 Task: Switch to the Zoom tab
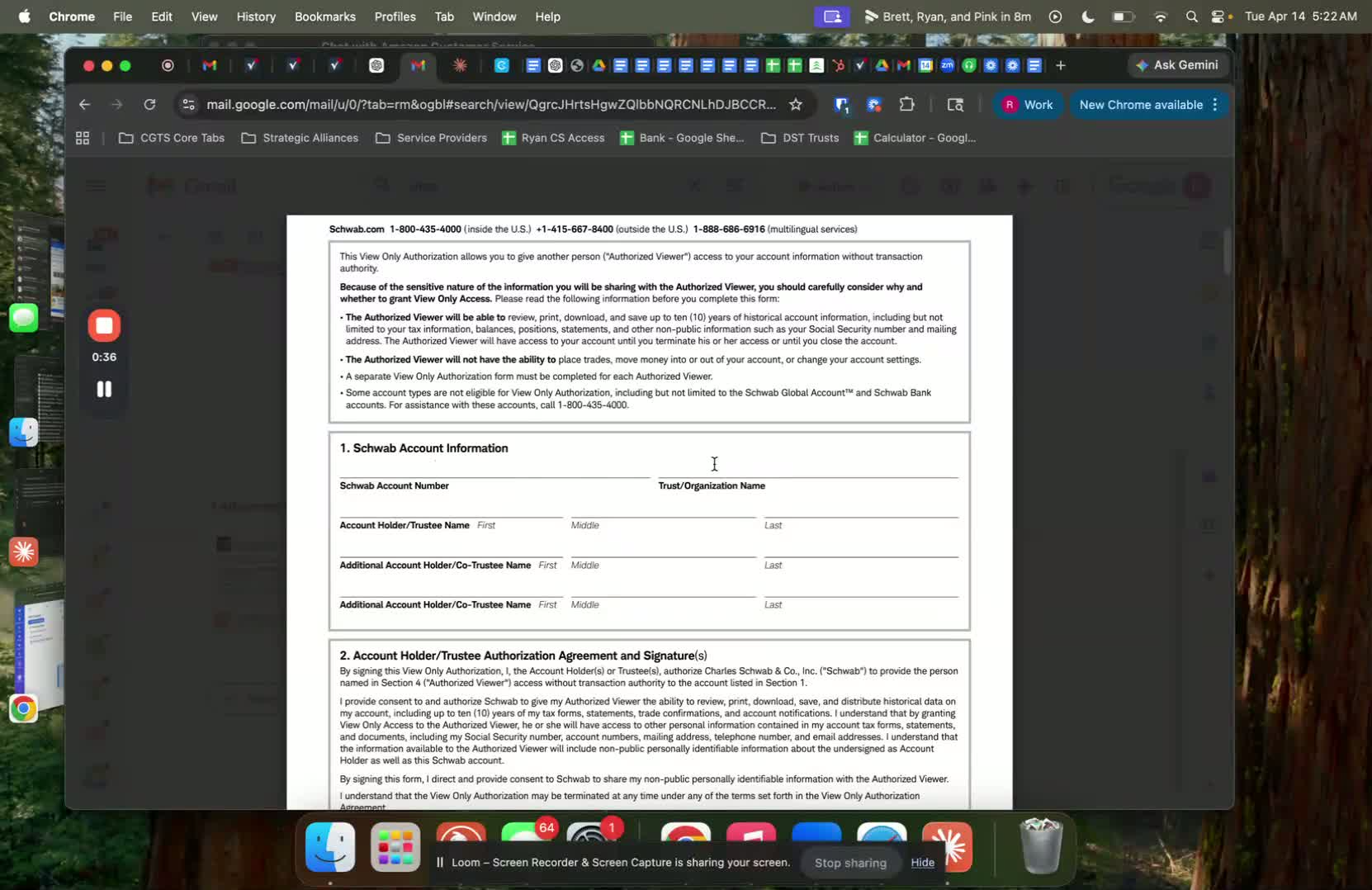click(947, 65)
